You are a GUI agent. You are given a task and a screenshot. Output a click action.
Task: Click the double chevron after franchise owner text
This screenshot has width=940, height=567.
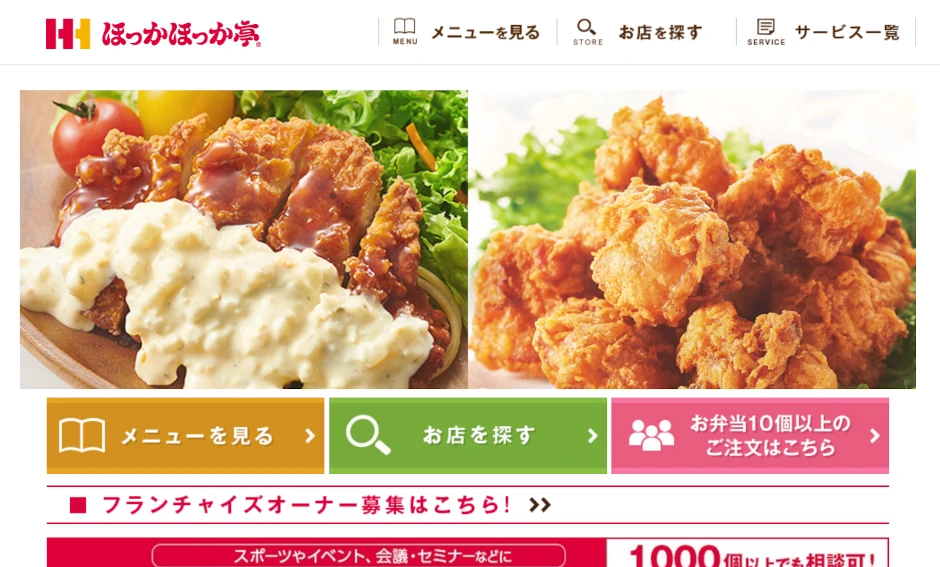(x=540, y=505)
